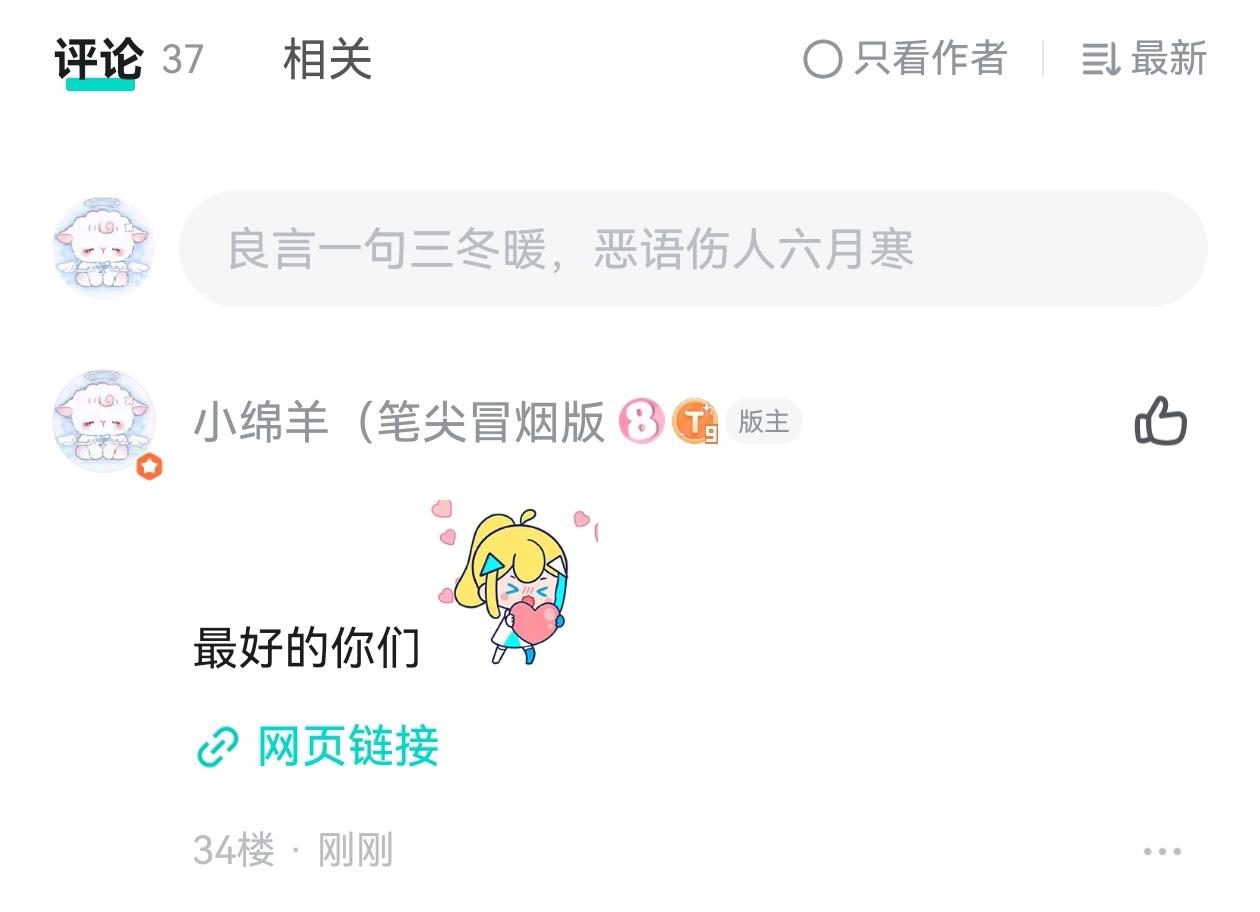Enable the 只看作者 radio circle
Screen dimensions: 1260x912
822,60
